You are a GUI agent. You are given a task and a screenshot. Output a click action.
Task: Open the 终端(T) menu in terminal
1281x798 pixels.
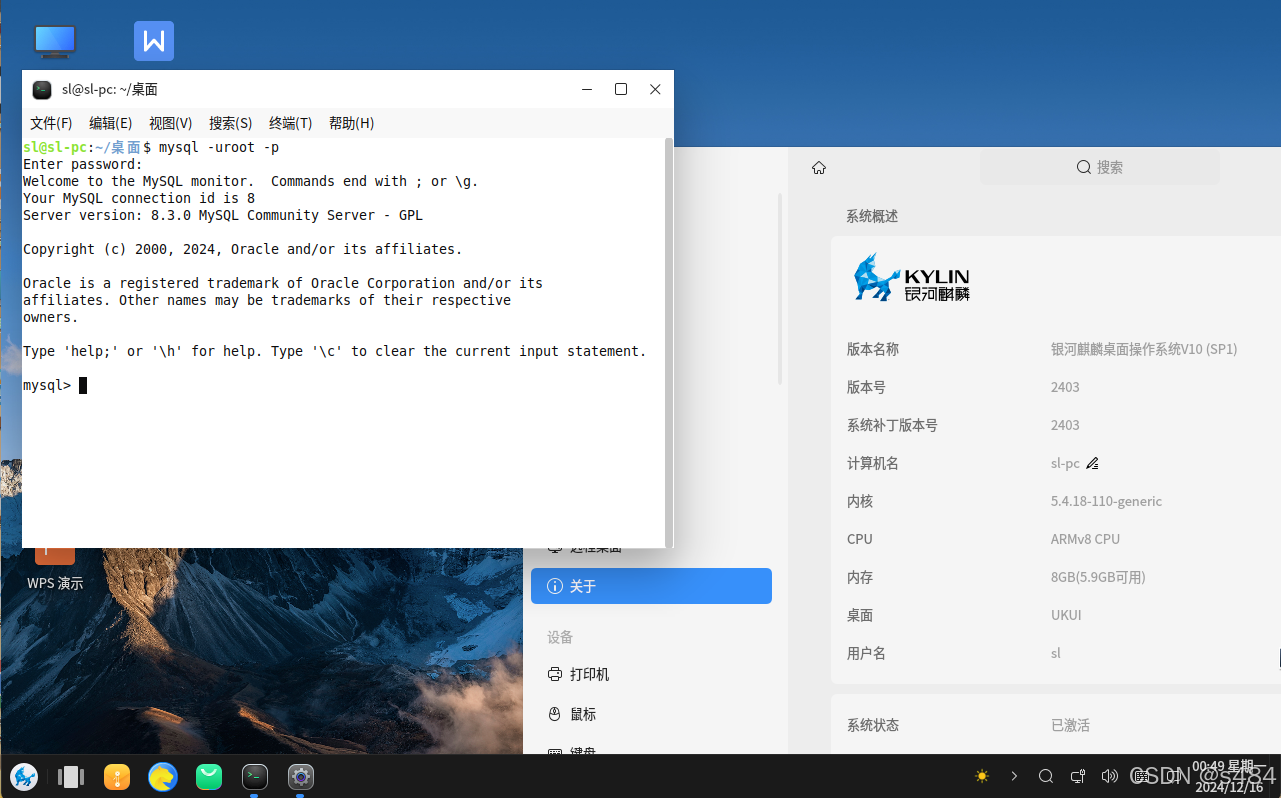291,123
